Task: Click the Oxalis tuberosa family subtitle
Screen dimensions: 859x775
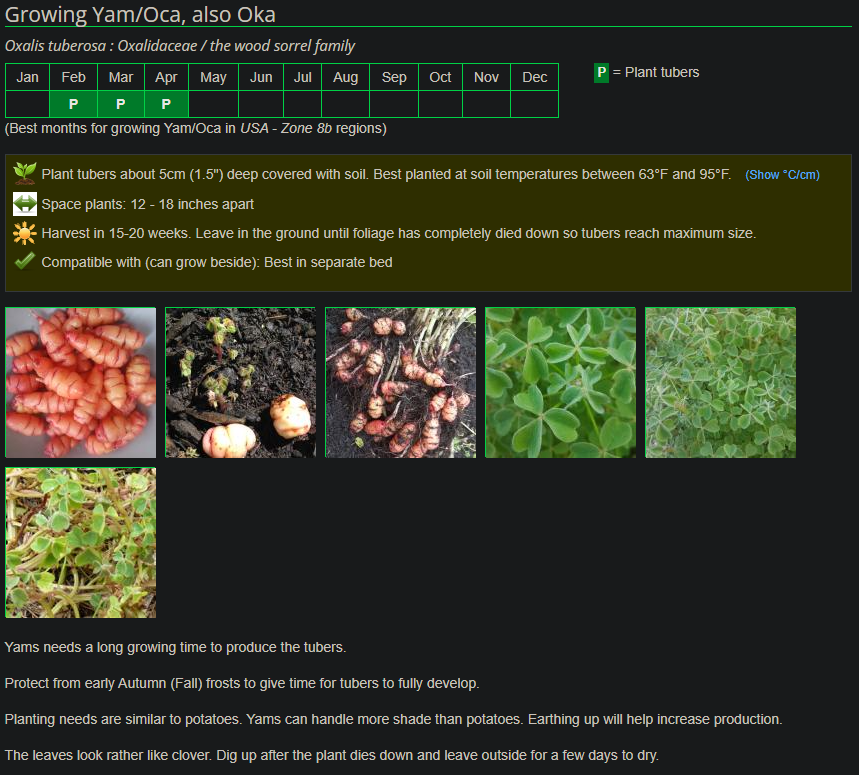Action: [180, 46]
